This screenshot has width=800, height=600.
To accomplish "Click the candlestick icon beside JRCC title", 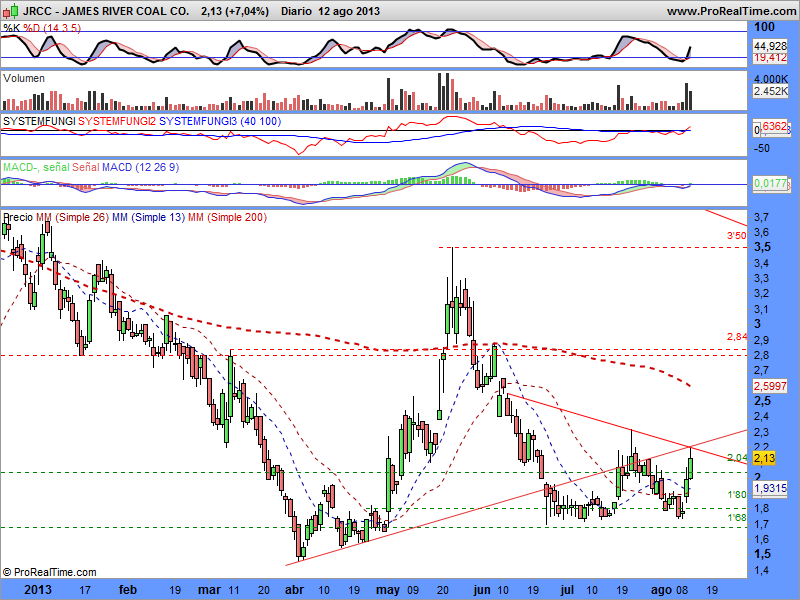I will click(11, 11).
